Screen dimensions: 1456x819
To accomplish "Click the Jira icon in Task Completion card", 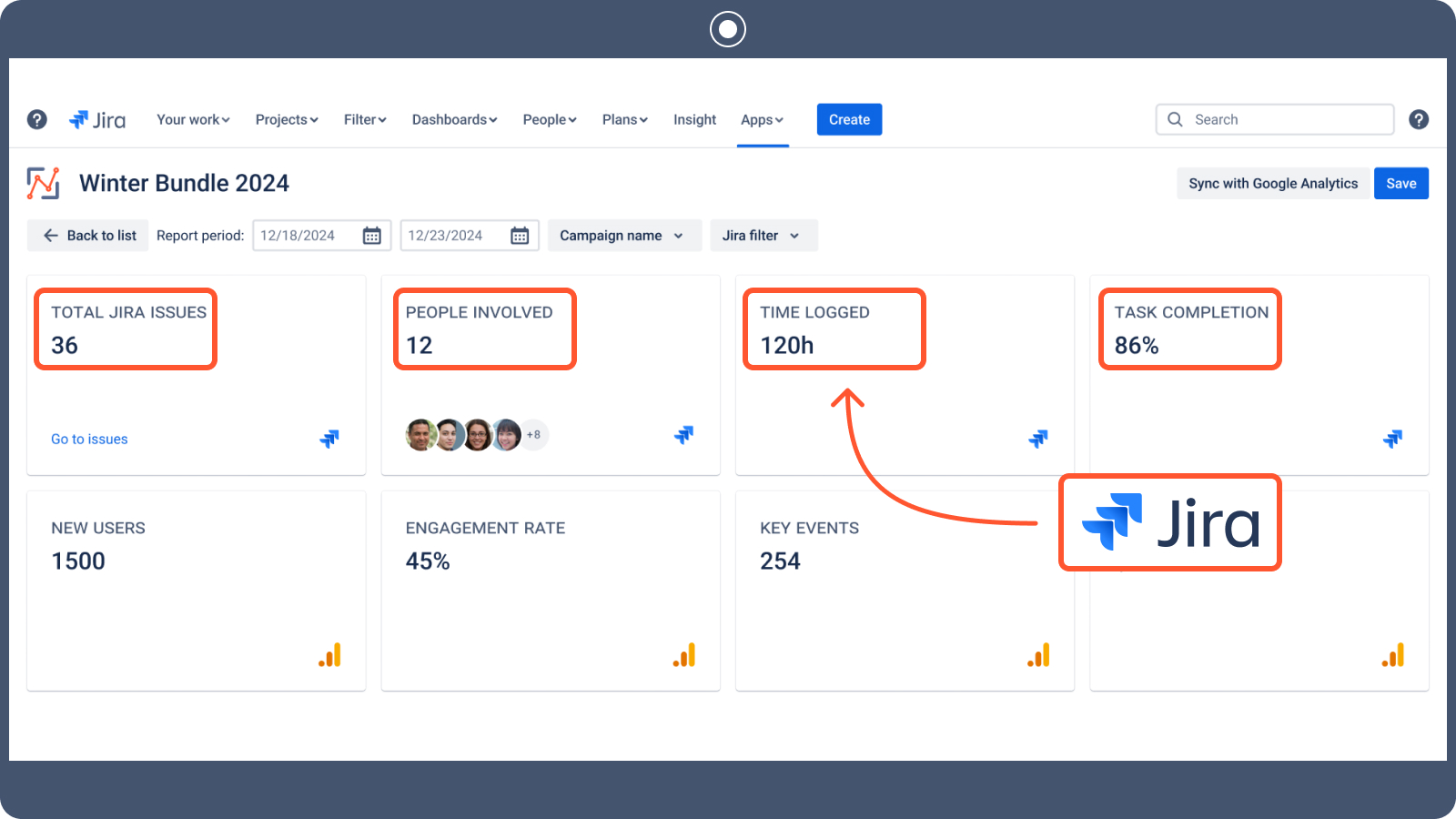I will click(1393, 439).
